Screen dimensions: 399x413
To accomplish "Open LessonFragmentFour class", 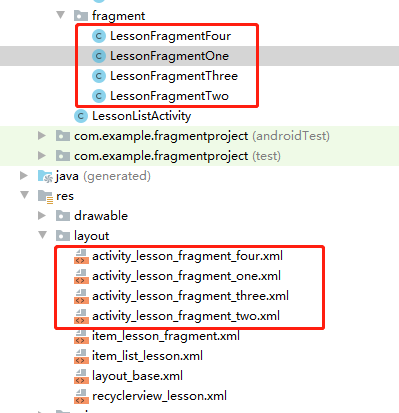I will [x=170, y=36].
